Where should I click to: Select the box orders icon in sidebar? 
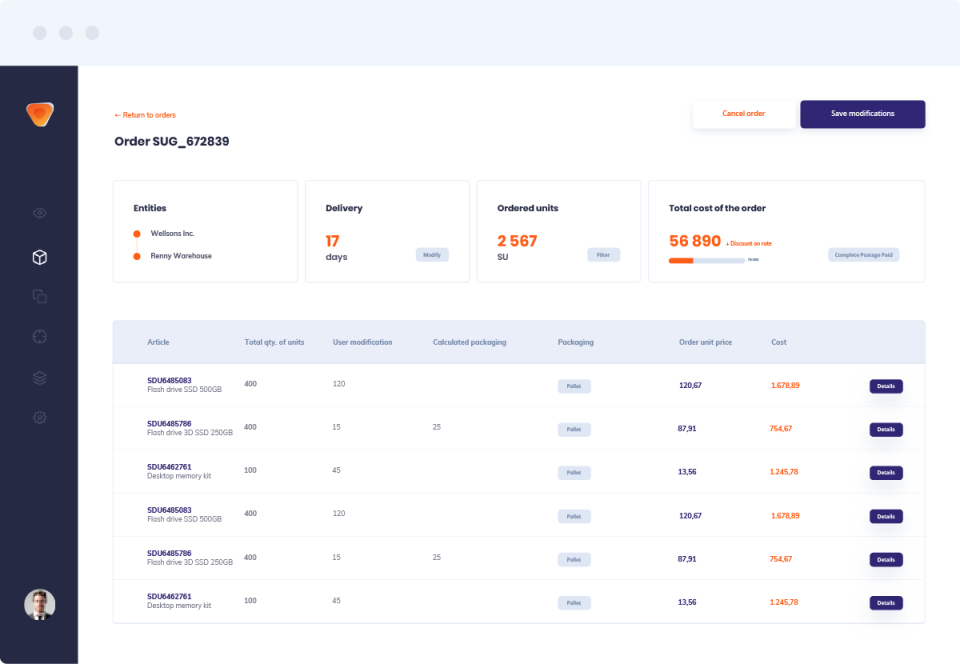coord(40,257)
